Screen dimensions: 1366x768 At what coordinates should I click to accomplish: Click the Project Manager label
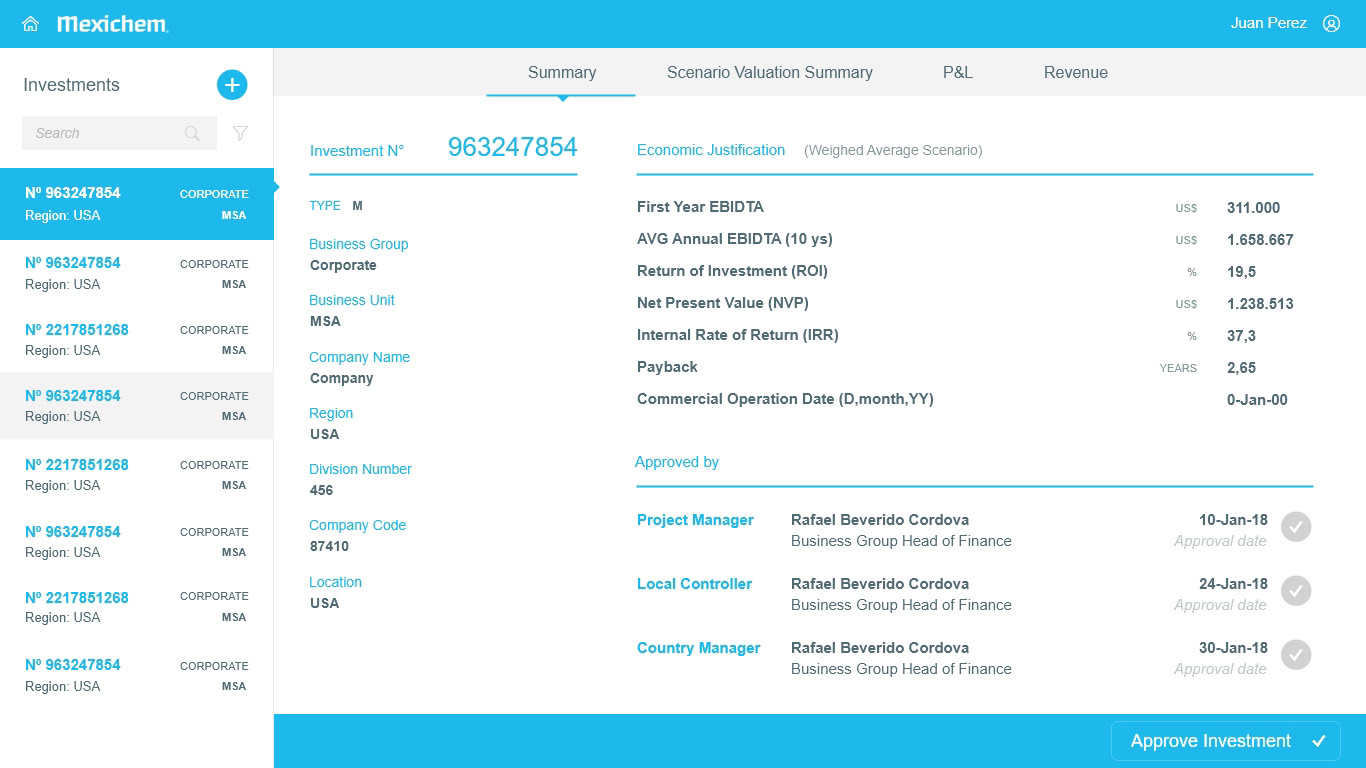click(x=695, y=520)
